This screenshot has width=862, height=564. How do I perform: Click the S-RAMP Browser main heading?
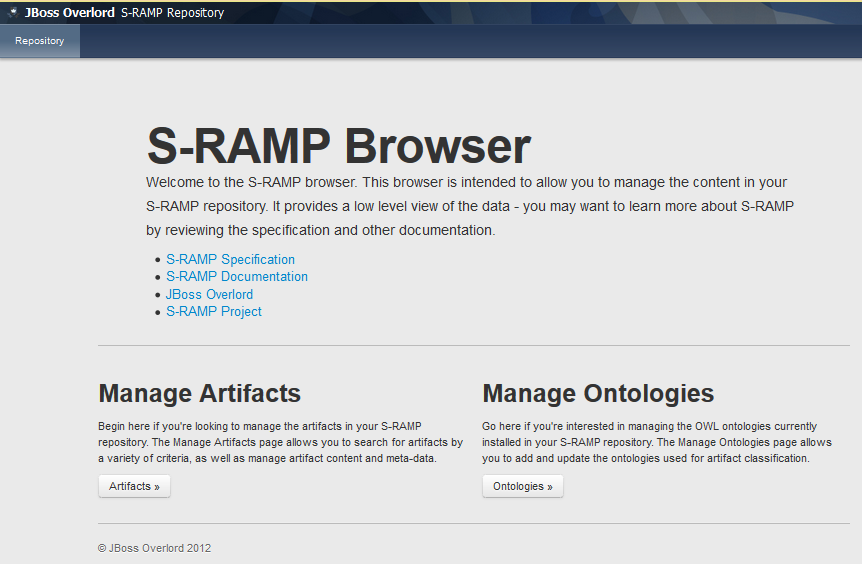coord(338,146)
